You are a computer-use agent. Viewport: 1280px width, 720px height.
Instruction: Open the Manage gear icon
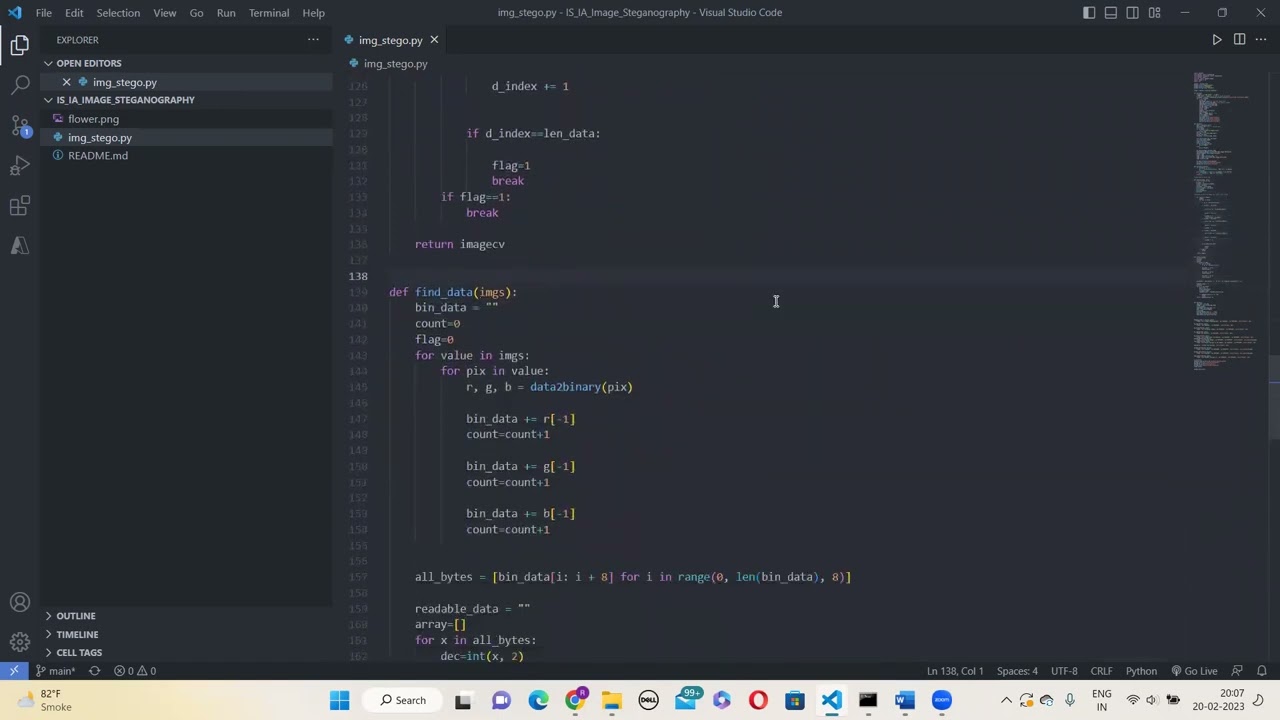click(20, 642)
